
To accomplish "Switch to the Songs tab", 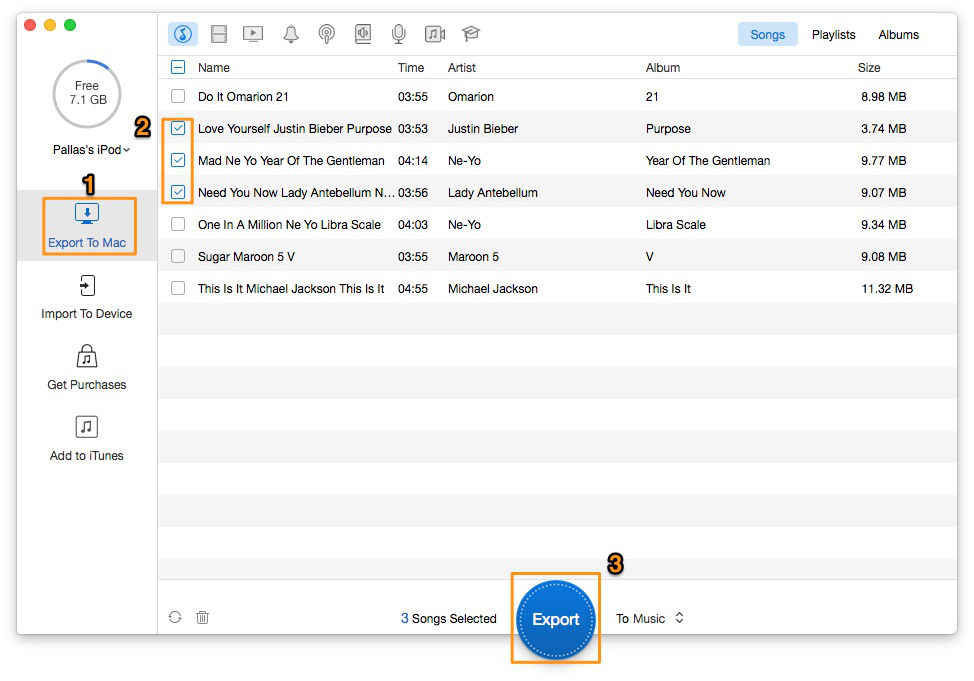I will (768, 35).
